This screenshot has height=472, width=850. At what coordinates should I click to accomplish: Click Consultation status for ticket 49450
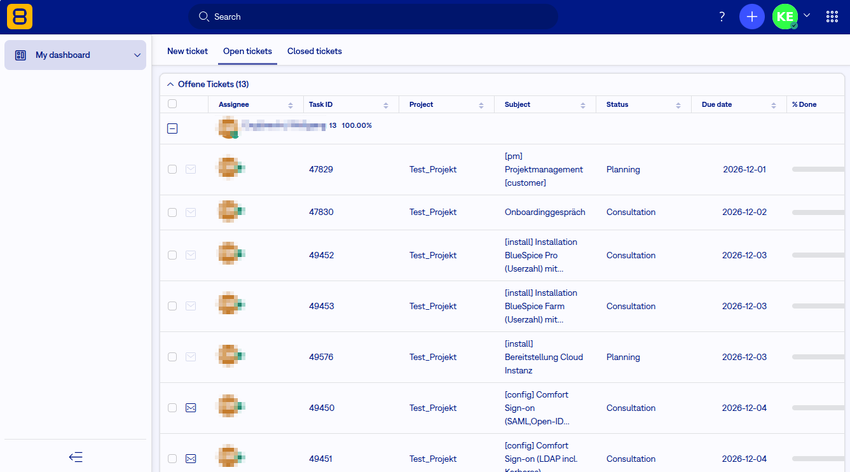coord(630,408)
